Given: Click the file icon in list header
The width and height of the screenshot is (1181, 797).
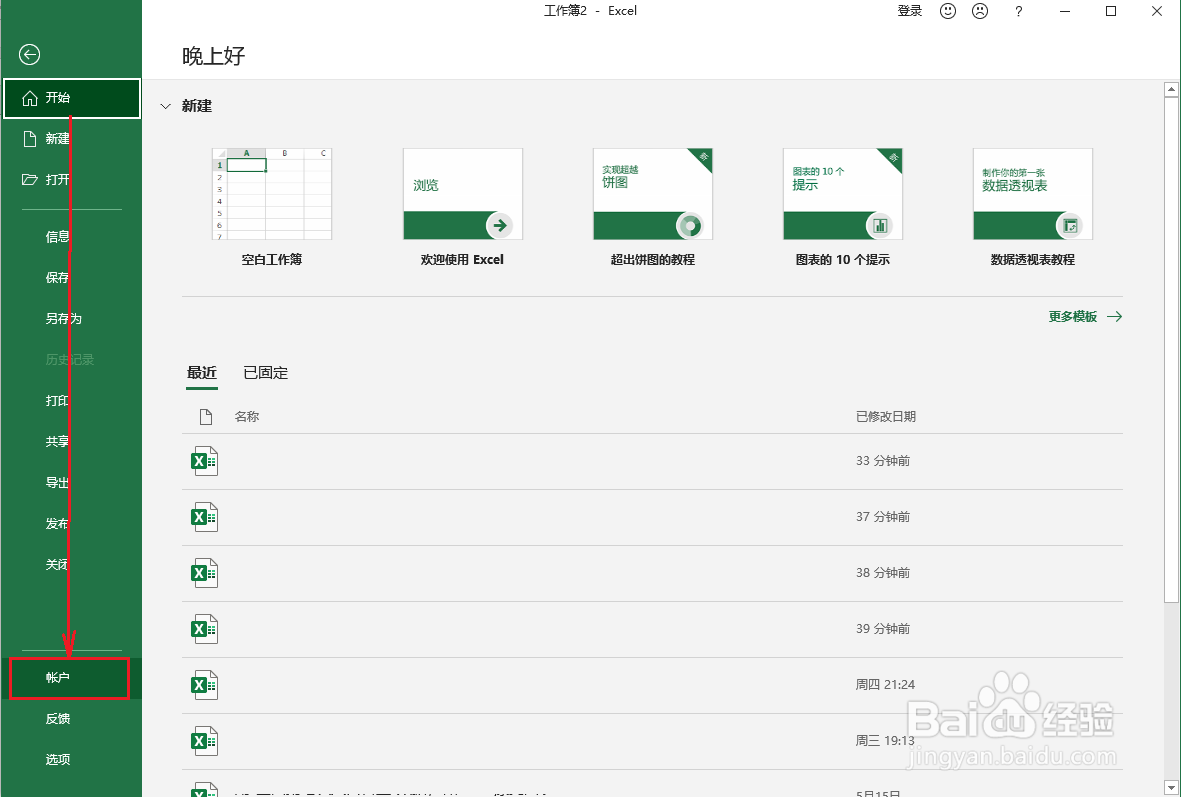Looking at the screenshot, I should (206, 417).
